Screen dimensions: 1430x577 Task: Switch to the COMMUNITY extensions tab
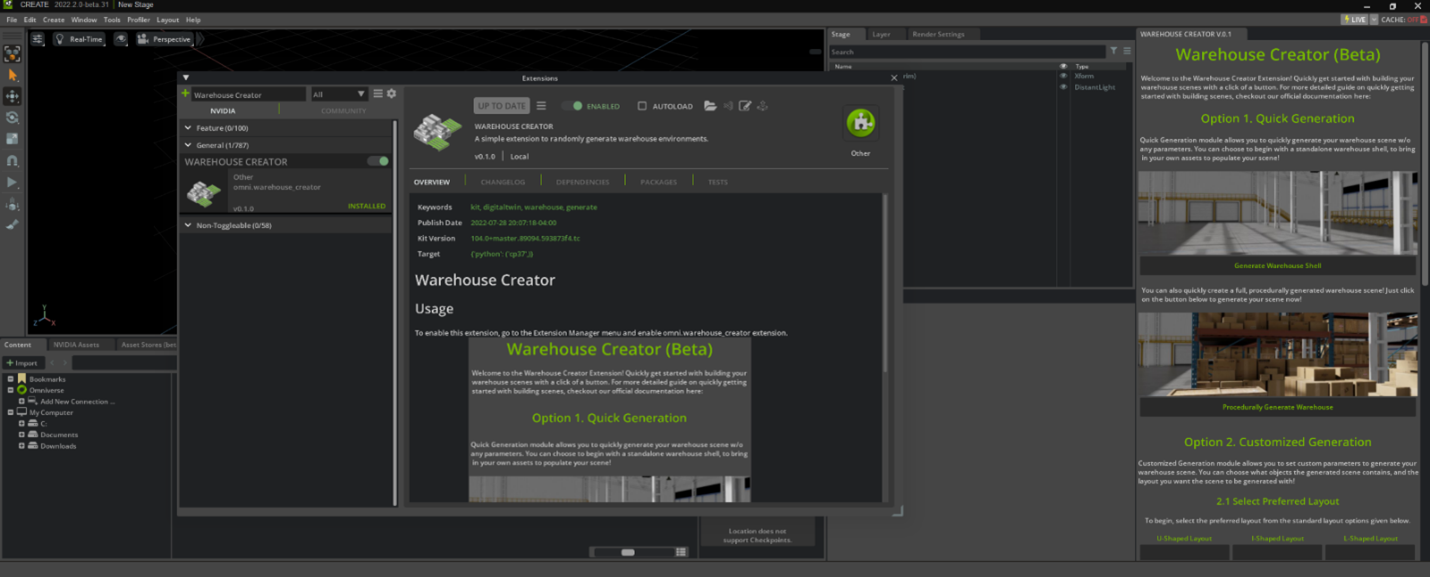point(343,111)
